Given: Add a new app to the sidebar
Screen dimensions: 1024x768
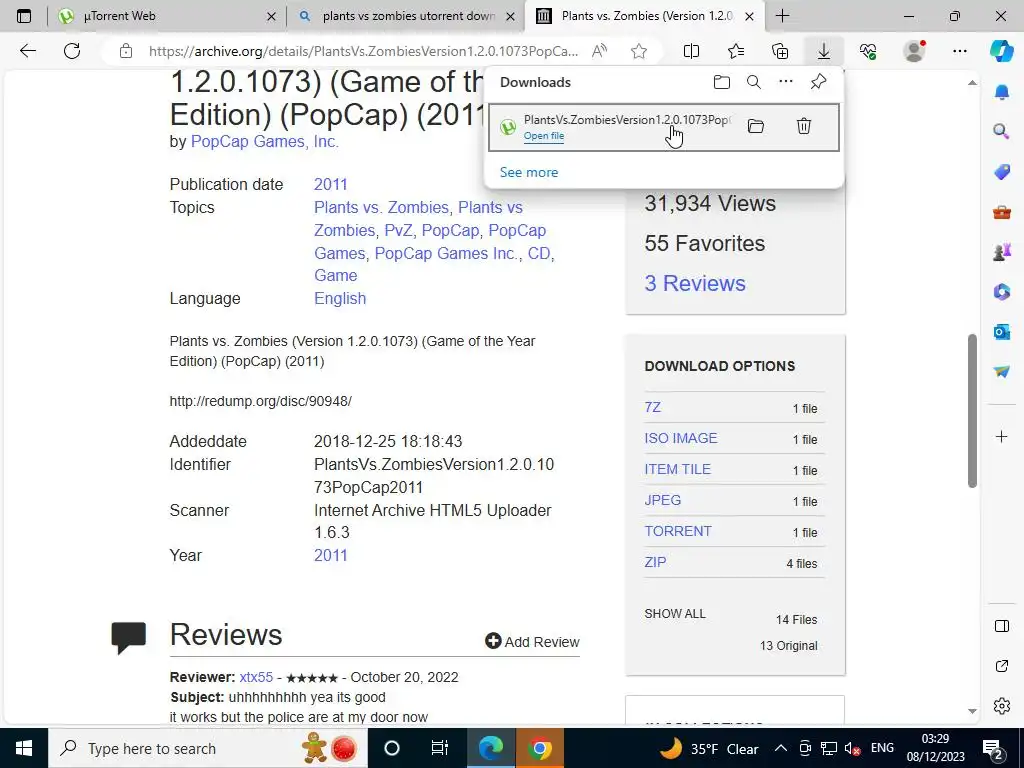Looking at the screenshot, I should [1002, 436].
